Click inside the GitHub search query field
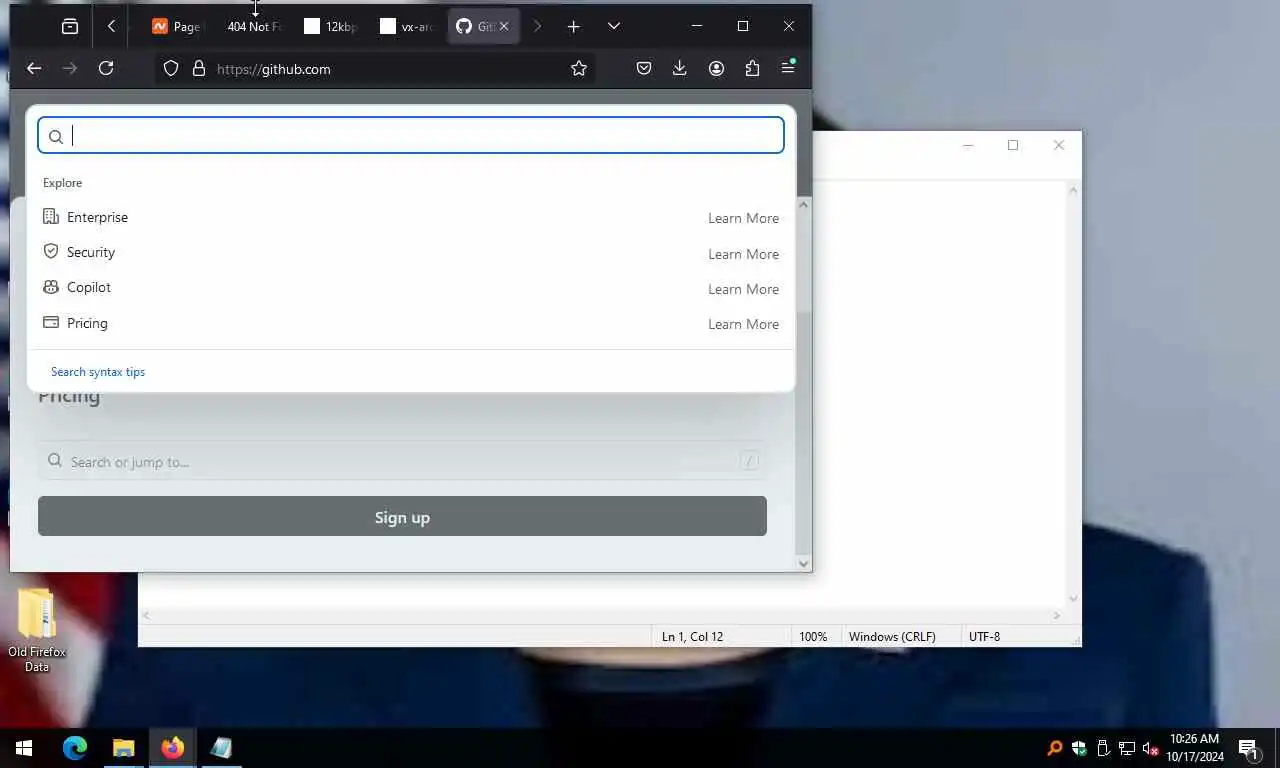1280x768 pixels. coord(411,136)
